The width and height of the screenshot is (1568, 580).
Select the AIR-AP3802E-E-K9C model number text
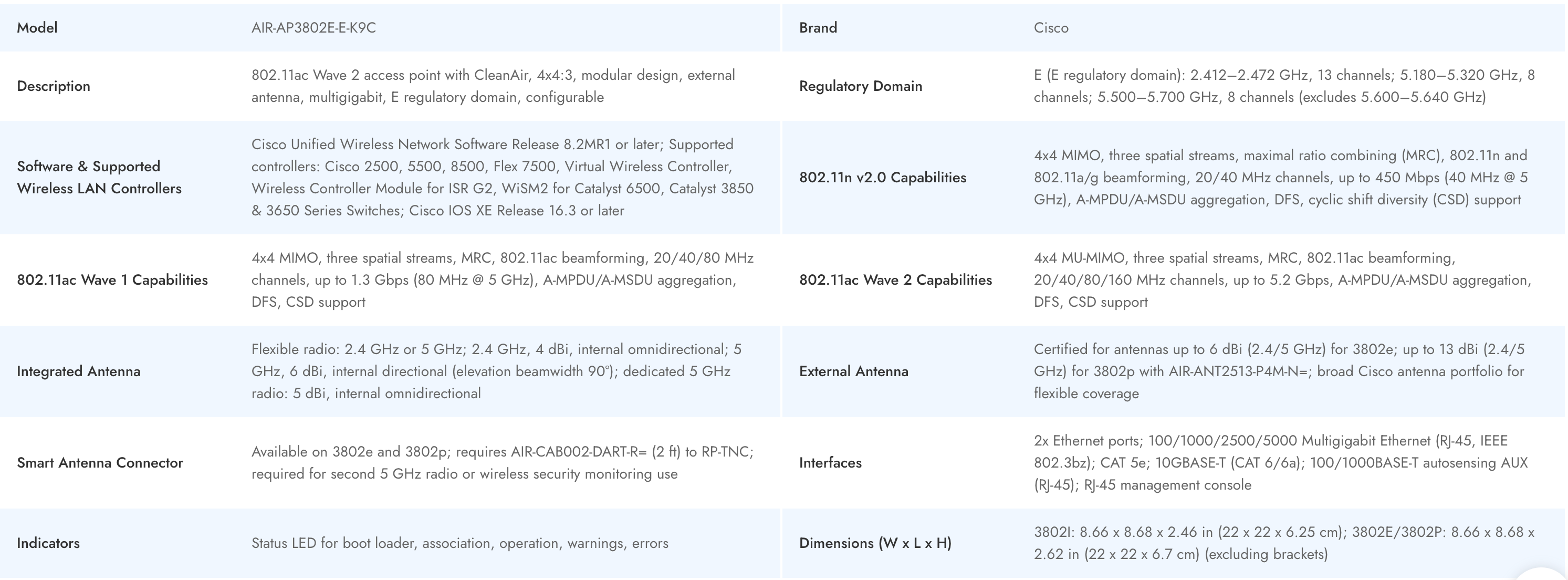(x=313, y=27)
